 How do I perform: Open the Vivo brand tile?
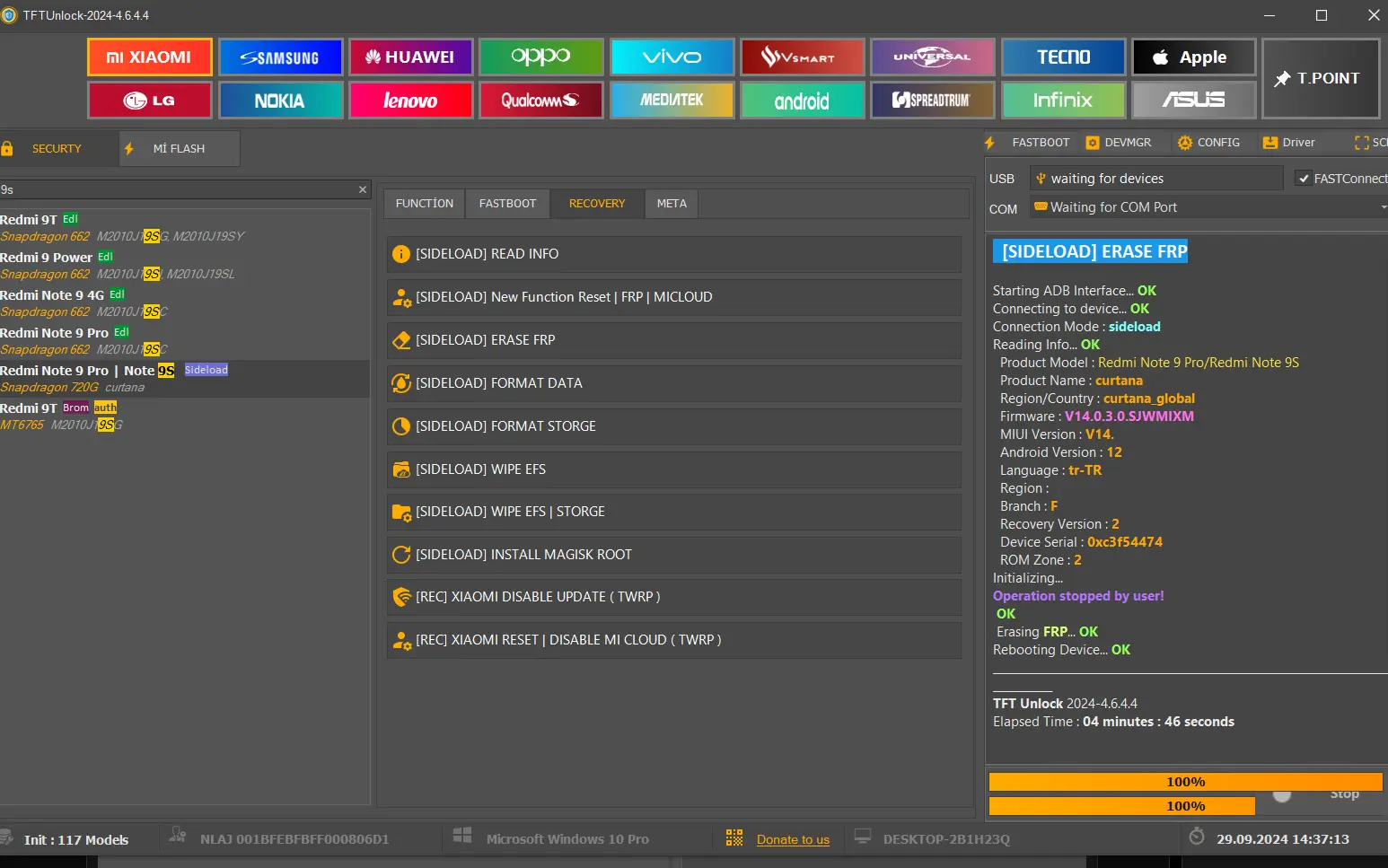tap(672, 57)
